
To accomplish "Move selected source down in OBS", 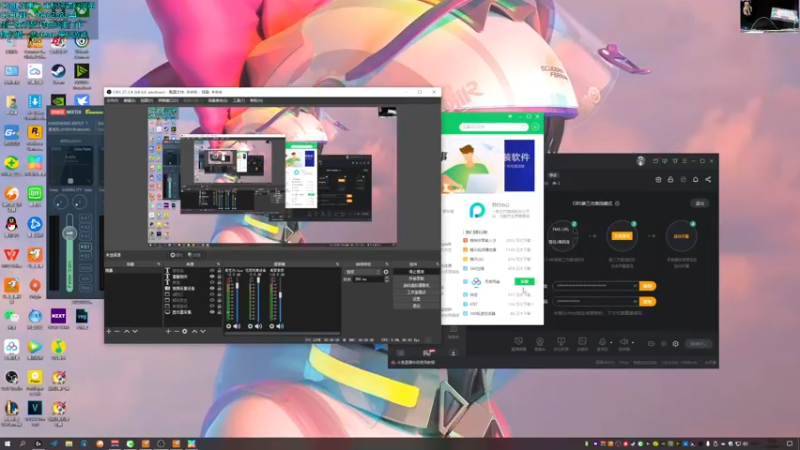I will [x=203, y=332].
